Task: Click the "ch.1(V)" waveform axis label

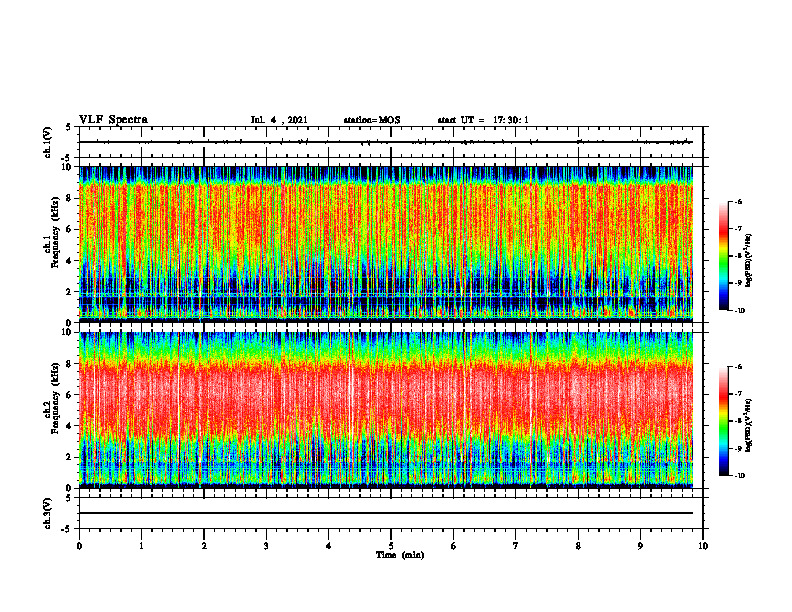Action: tap(47, 142)
